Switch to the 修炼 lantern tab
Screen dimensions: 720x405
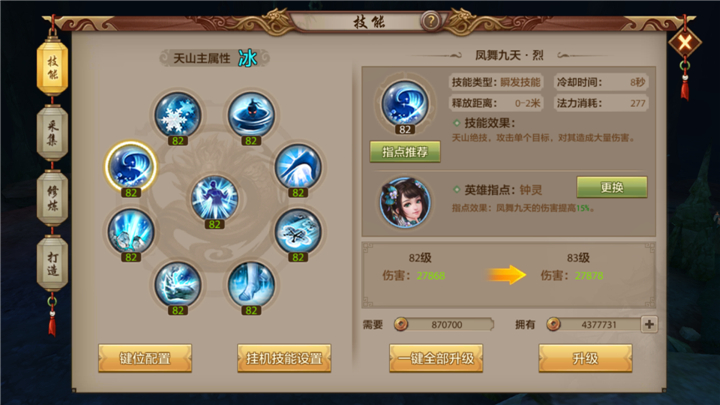pyautogui.click(x=52, y=198)
